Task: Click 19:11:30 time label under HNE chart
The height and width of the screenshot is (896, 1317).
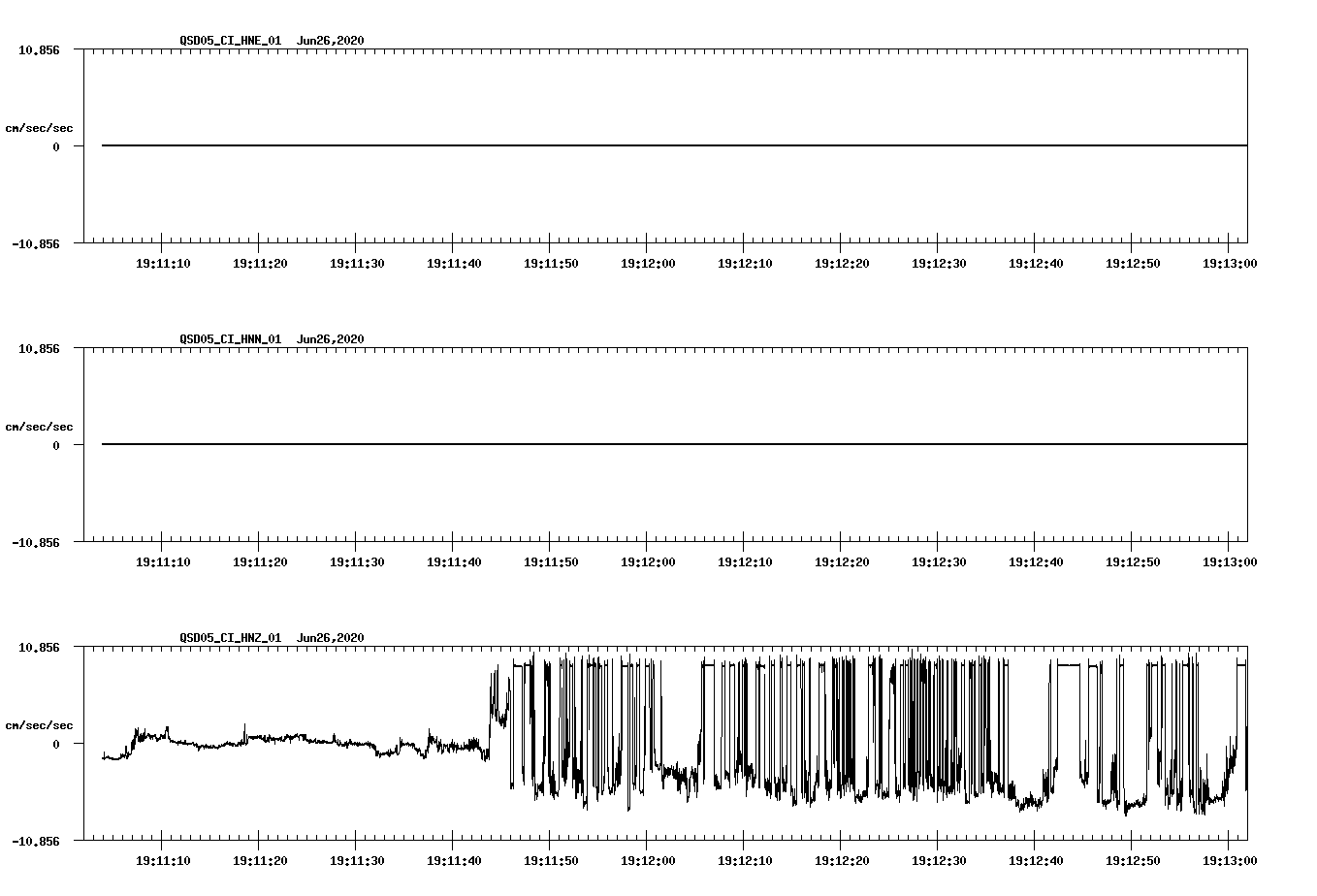Action: click(x=357, y=264)
